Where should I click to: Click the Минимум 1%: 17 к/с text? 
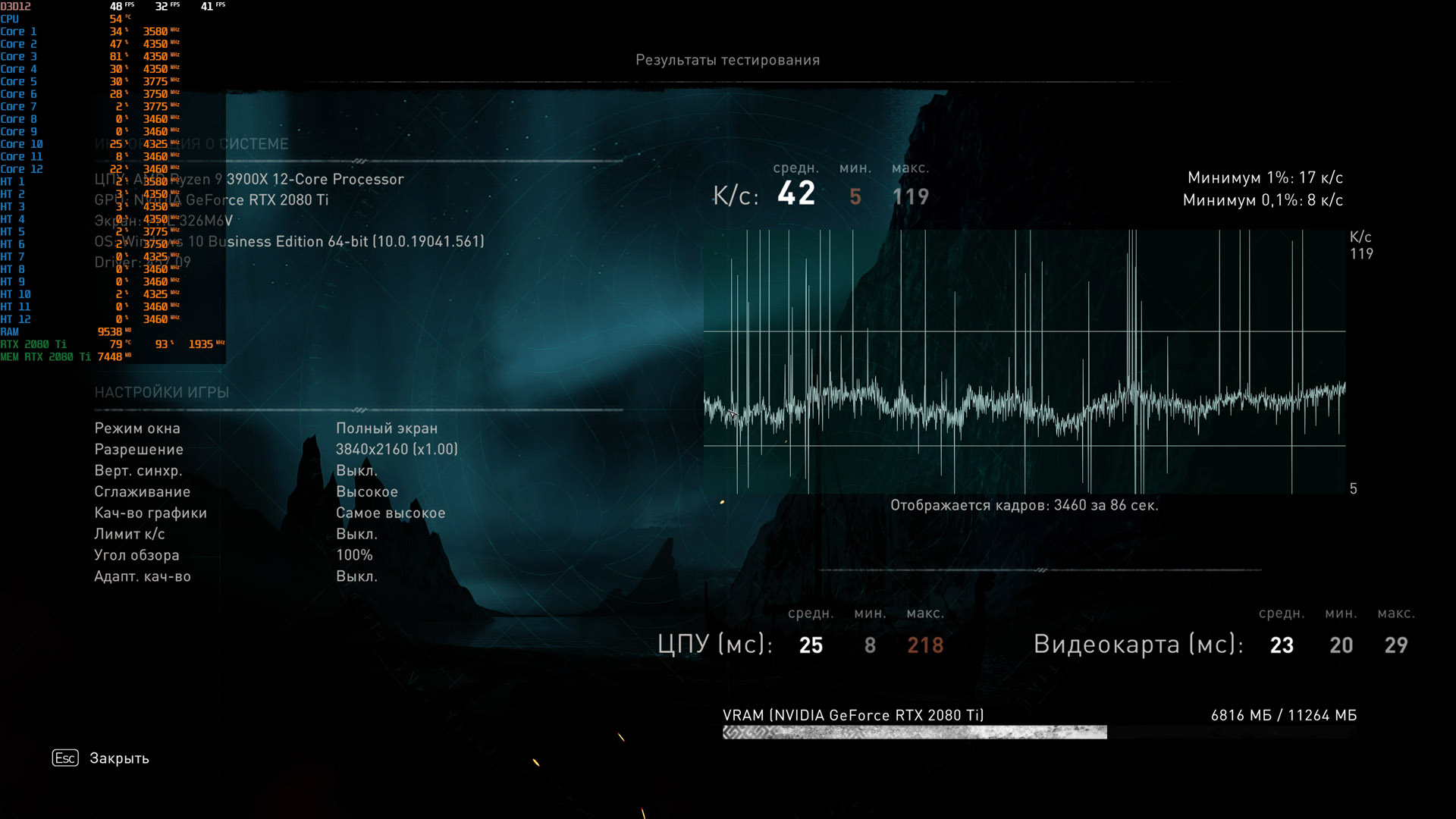coord(1265,177)
